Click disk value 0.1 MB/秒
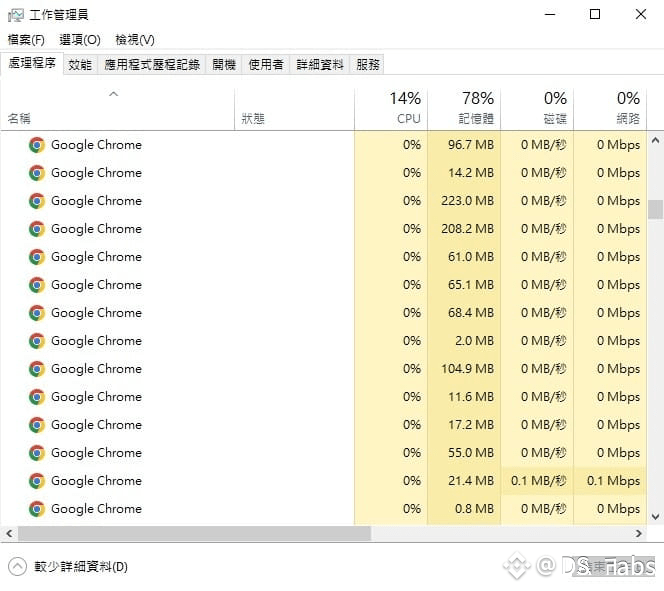 point(537,481)
